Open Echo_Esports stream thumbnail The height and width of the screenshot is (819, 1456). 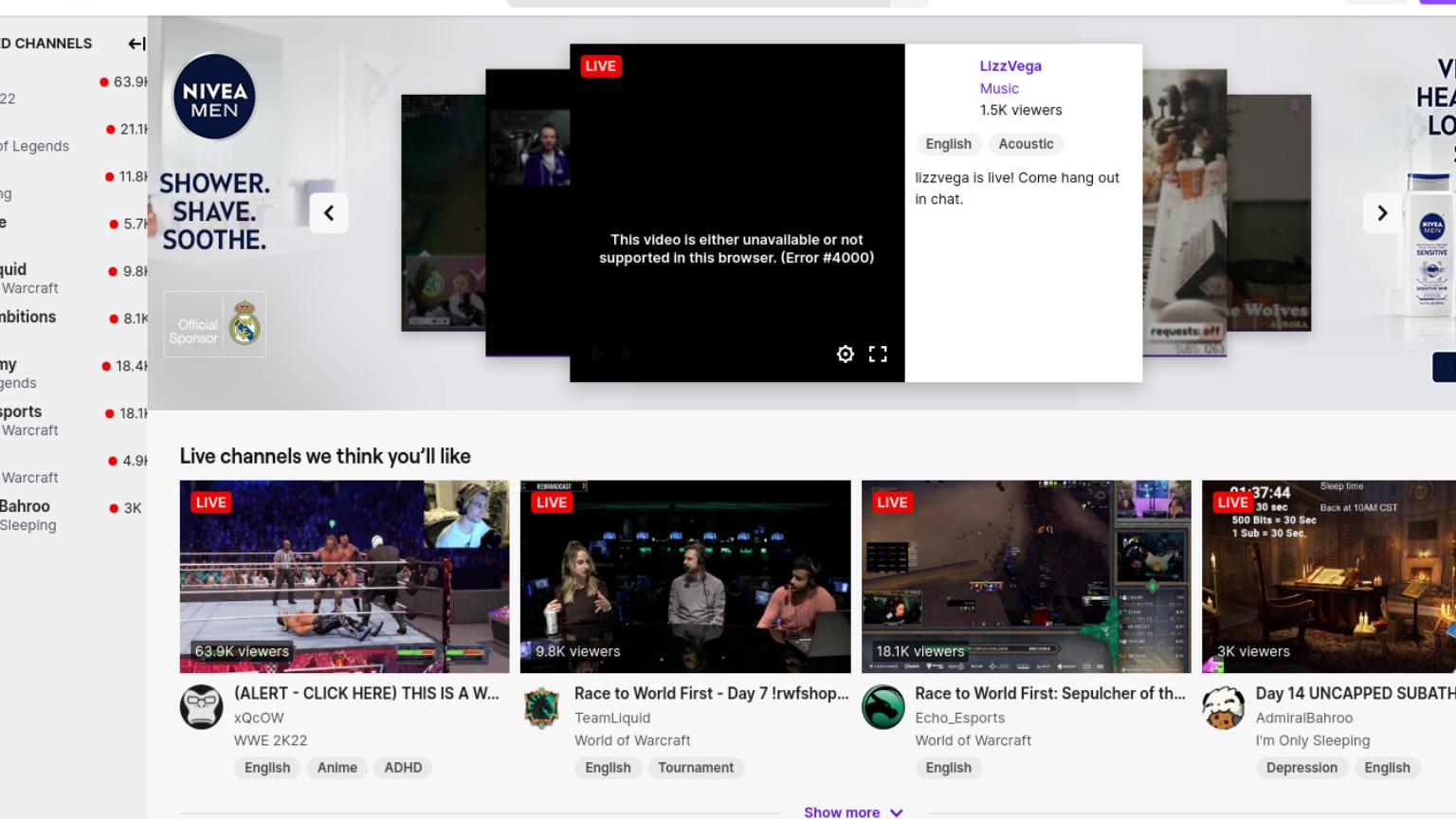click(x=1026, y=576)
